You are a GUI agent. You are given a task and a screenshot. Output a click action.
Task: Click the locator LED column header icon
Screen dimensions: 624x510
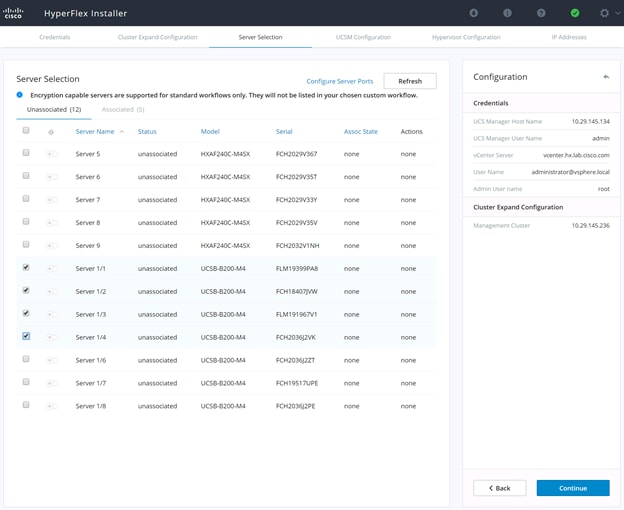click(51, 132)
